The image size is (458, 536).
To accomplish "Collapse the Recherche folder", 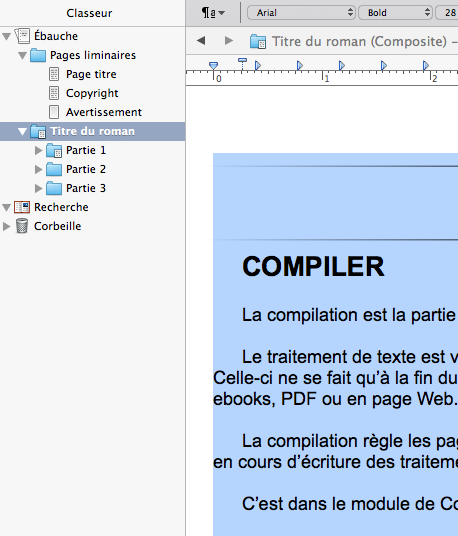I will [6, 207].
